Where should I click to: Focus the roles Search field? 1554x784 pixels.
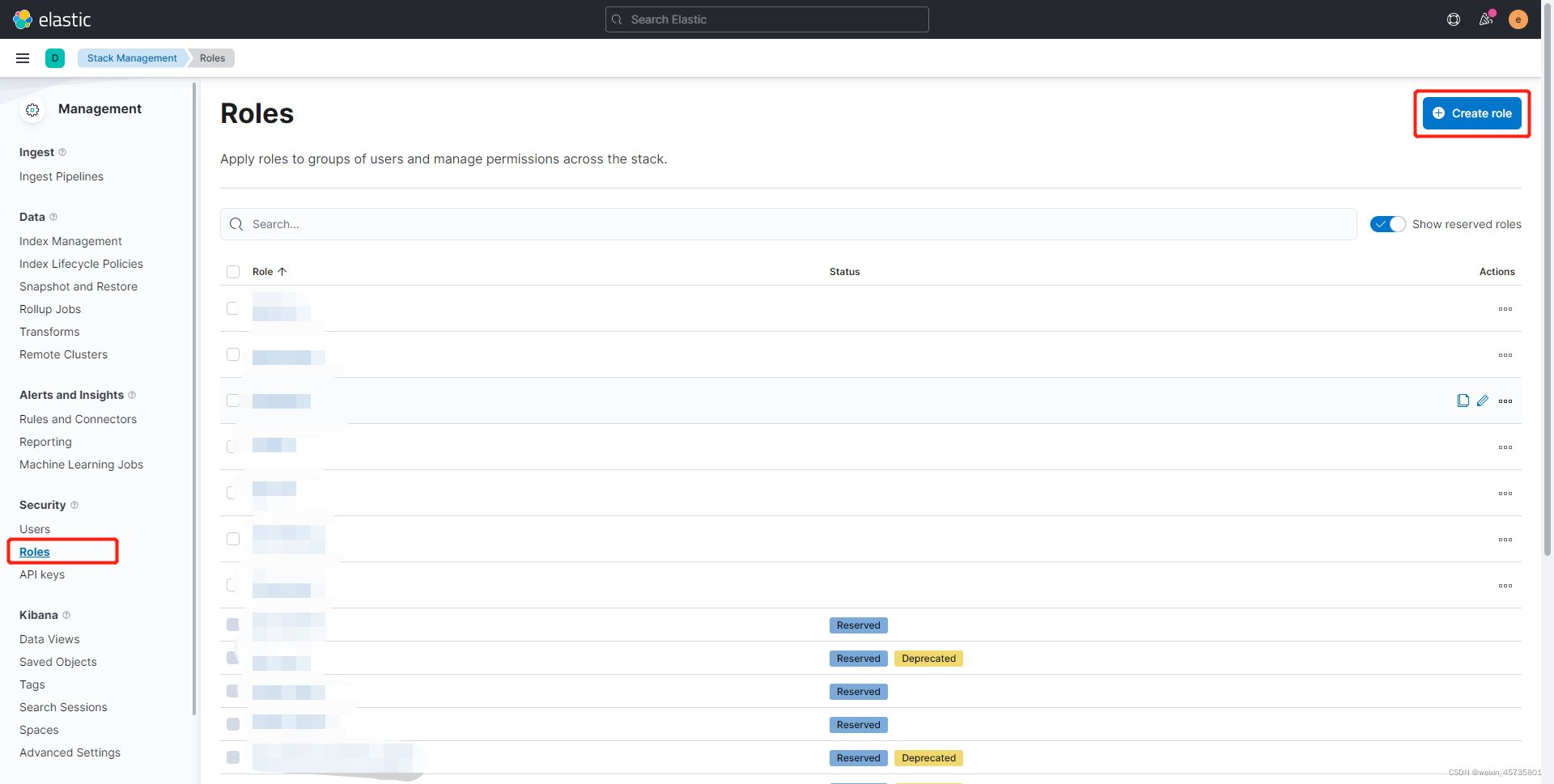point(788,224)
